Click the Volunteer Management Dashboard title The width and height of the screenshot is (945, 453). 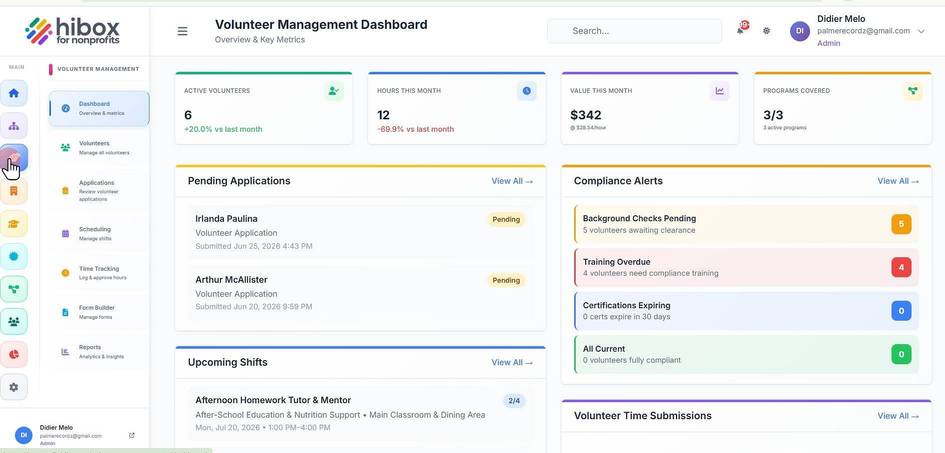(x=321, y=25)
